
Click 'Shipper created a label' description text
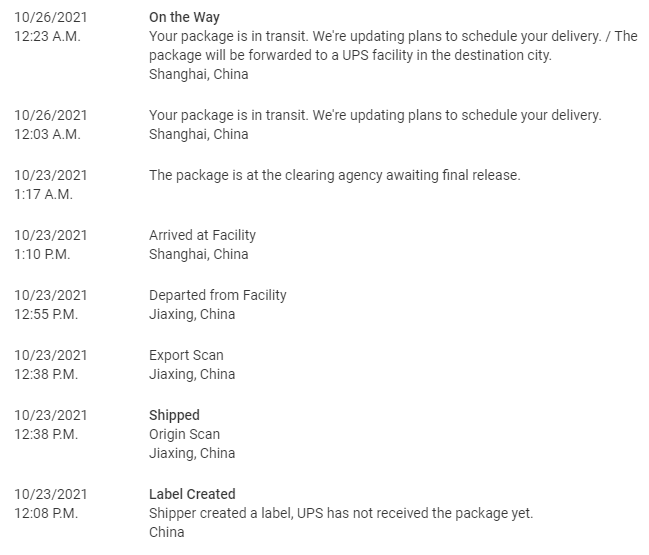pos(341,513)
